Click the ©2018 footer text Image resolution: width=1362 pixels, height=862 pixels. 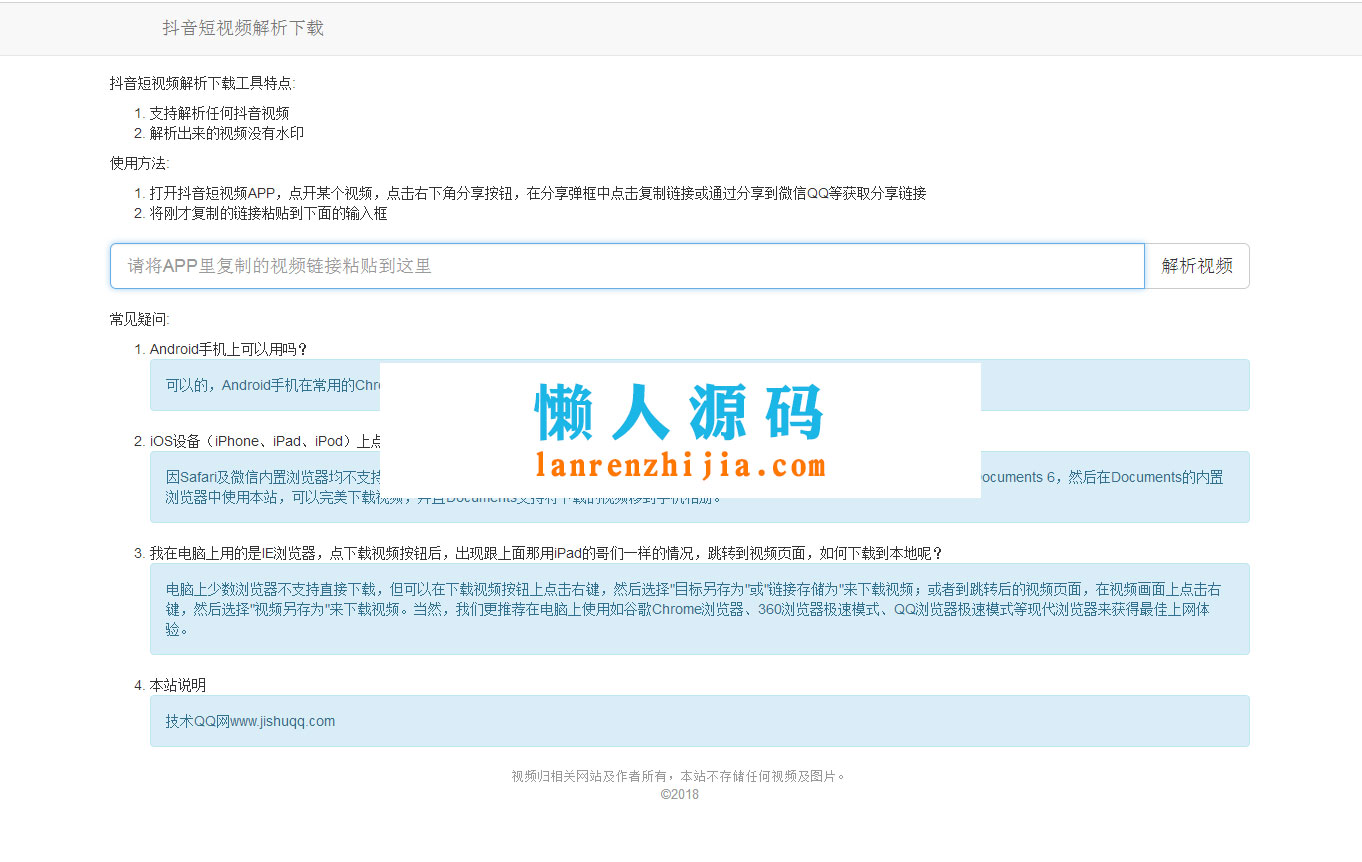(x=680, y=794)
